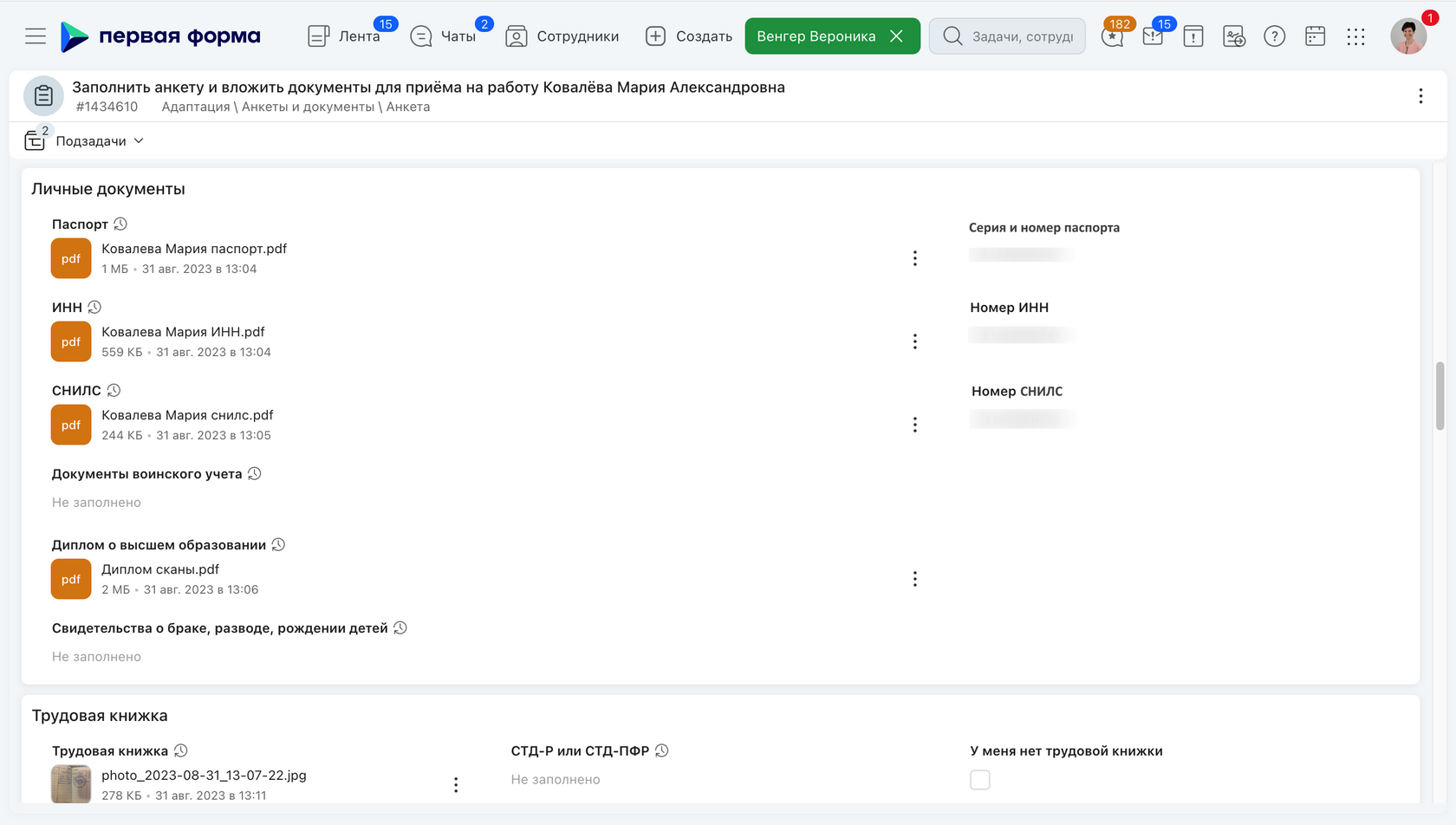
Task: Open the Сотрудники section
Action: click(x=562, y=36)
